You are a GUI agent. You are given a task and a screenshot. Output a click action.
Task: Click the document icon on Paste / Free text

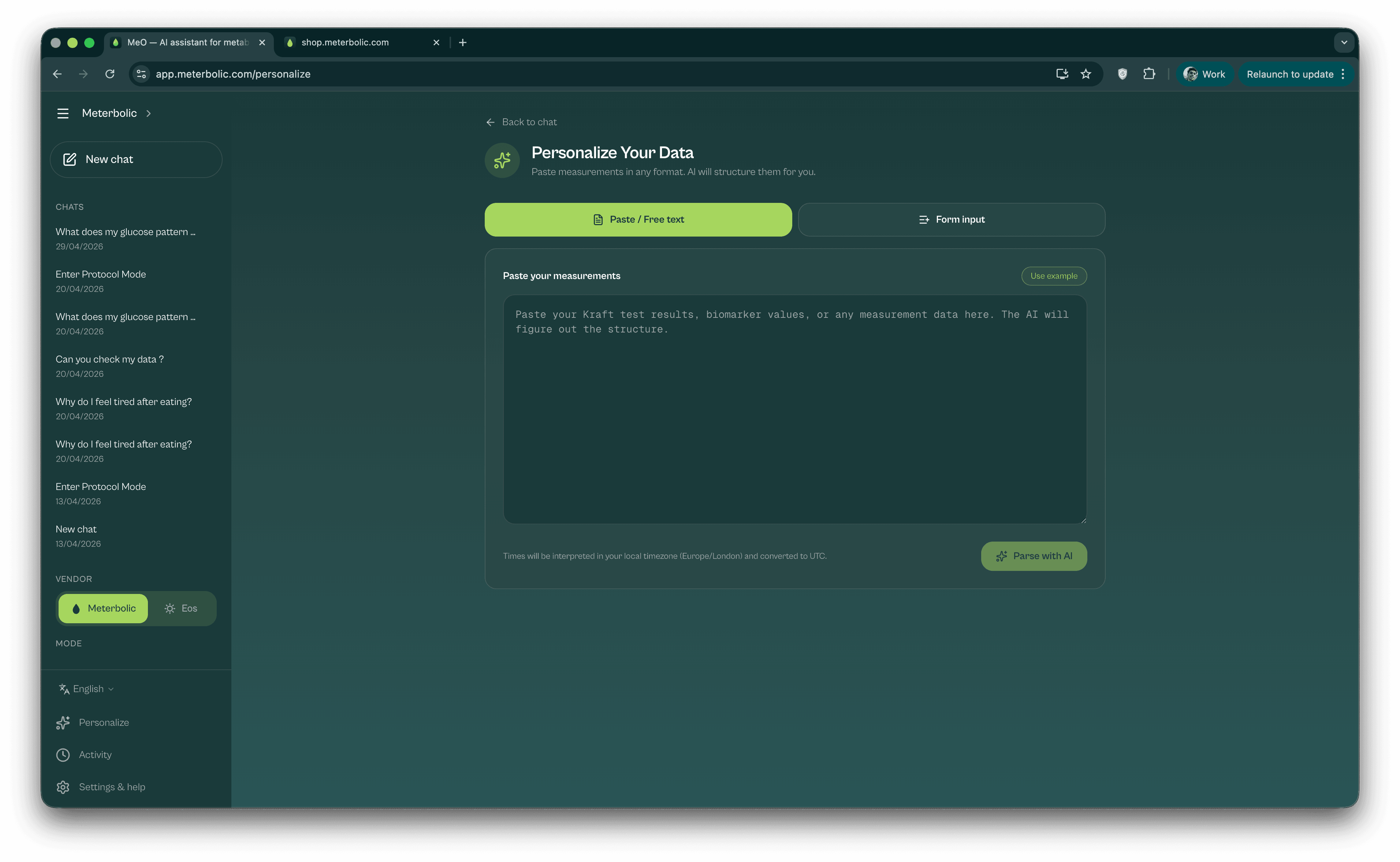pyautogui.click(x=598, y=220)
